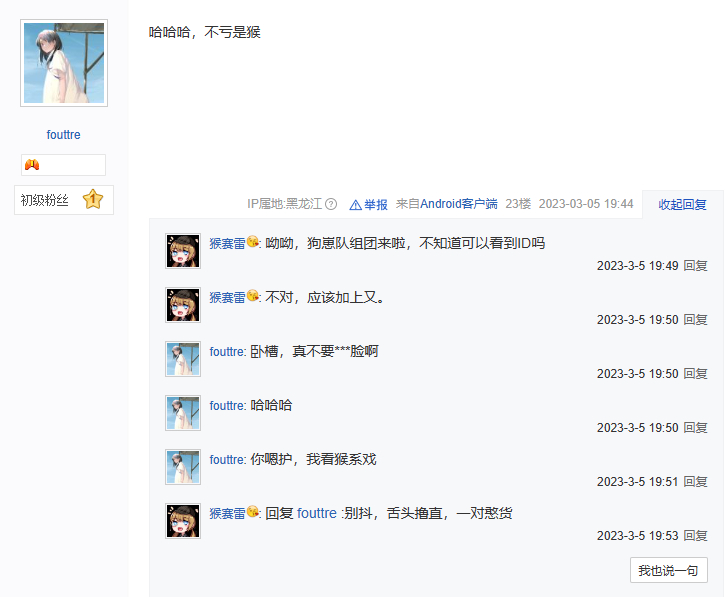The width and height of the screenshot is (728, 597).
Task: Reply to the 19:51 comment
Action: click(x=696, y=482)
